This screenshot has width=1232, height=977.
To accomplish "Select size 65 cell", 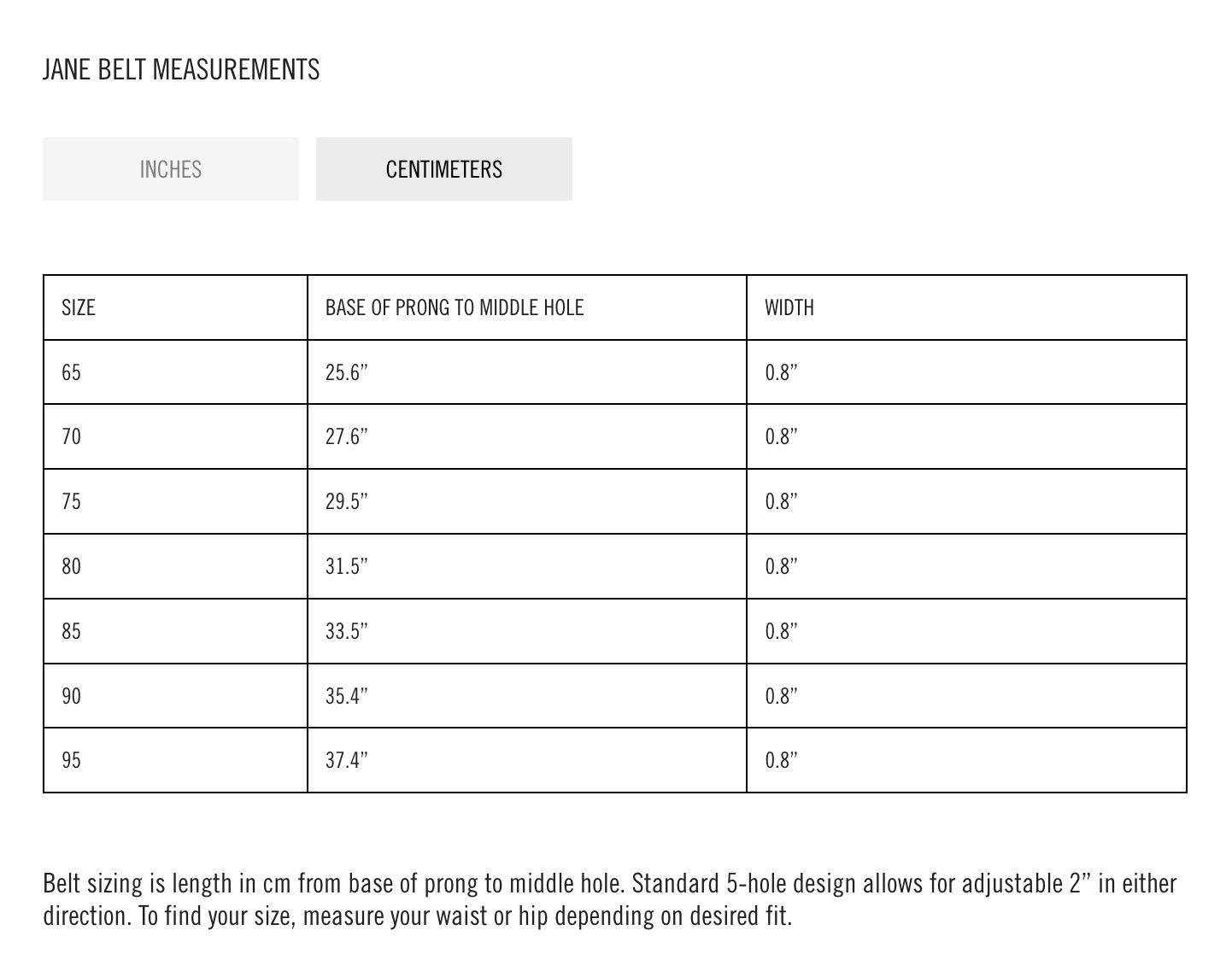I will click(175, 372).
